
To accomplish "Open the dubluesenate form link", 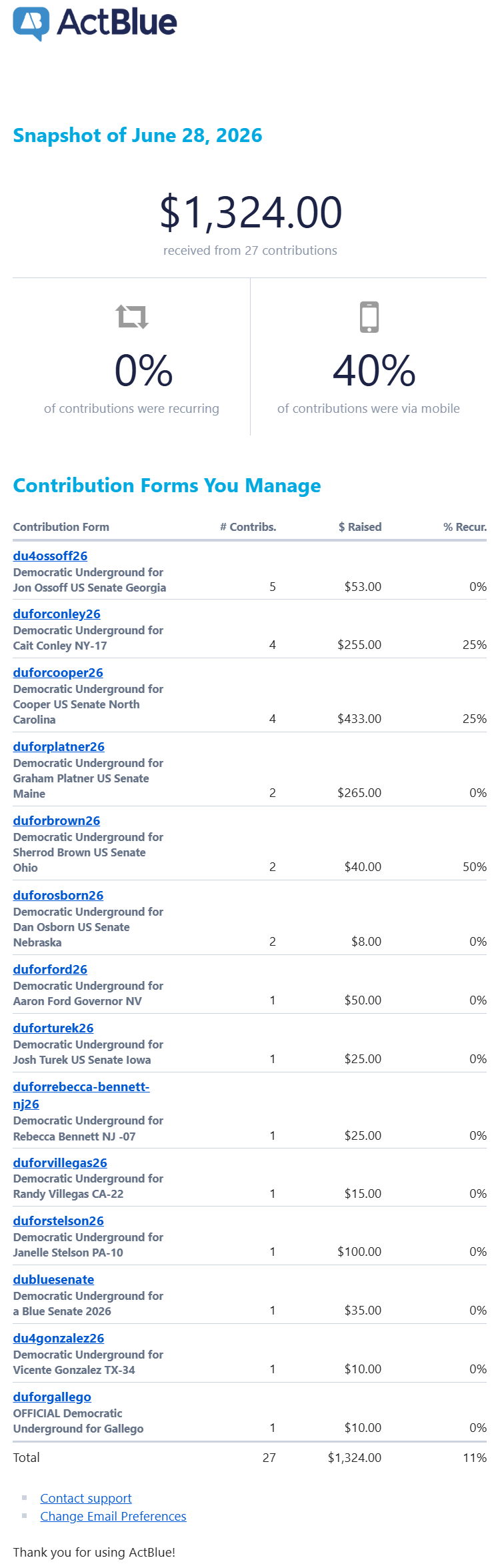I will (x=54, y=1279).
